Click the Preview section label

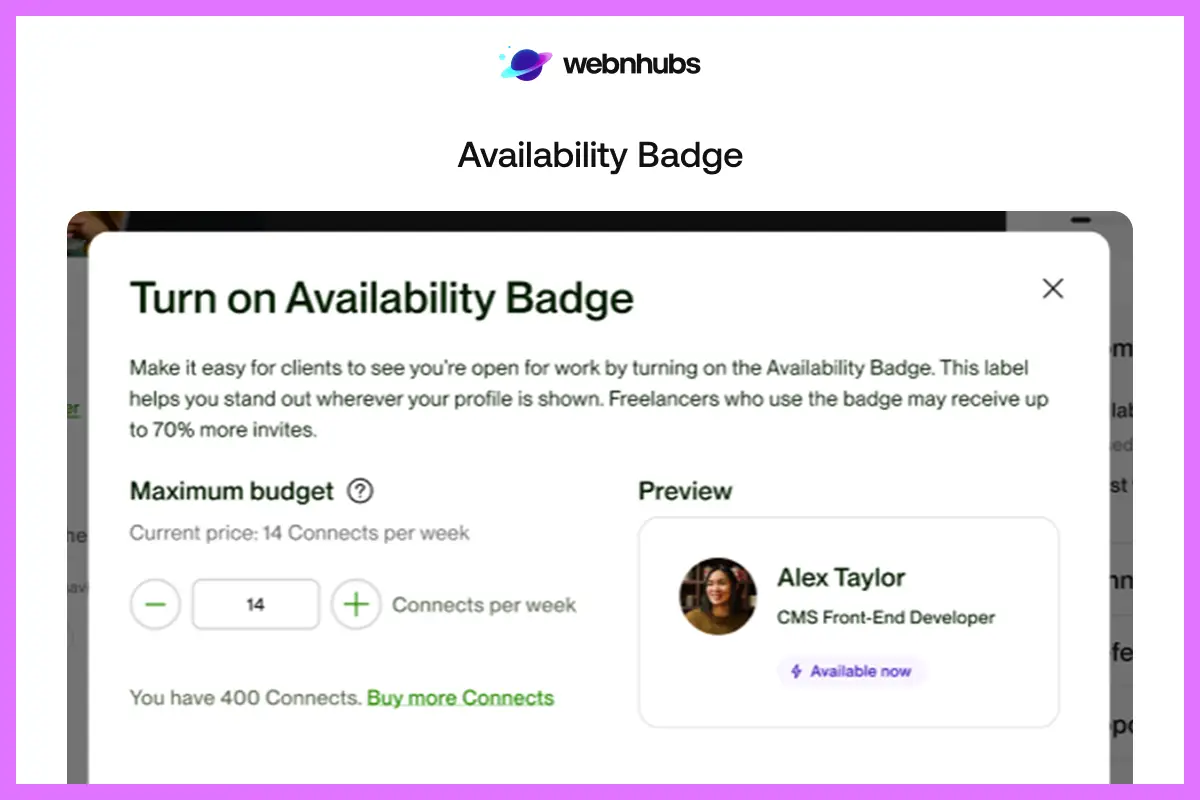click(x=685, y=491)
